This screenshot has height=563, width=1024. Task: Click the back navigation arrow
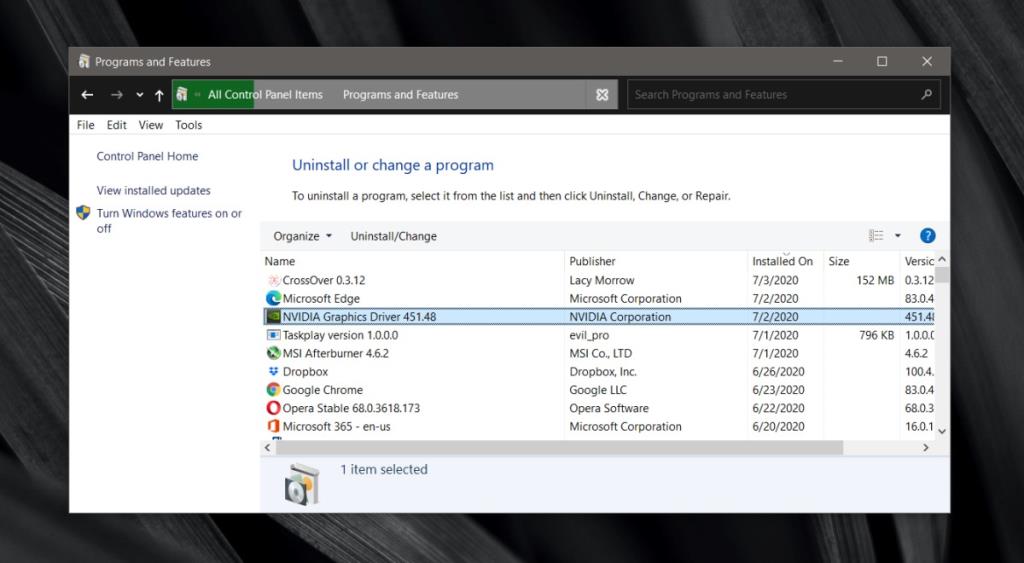pos(88,95)
